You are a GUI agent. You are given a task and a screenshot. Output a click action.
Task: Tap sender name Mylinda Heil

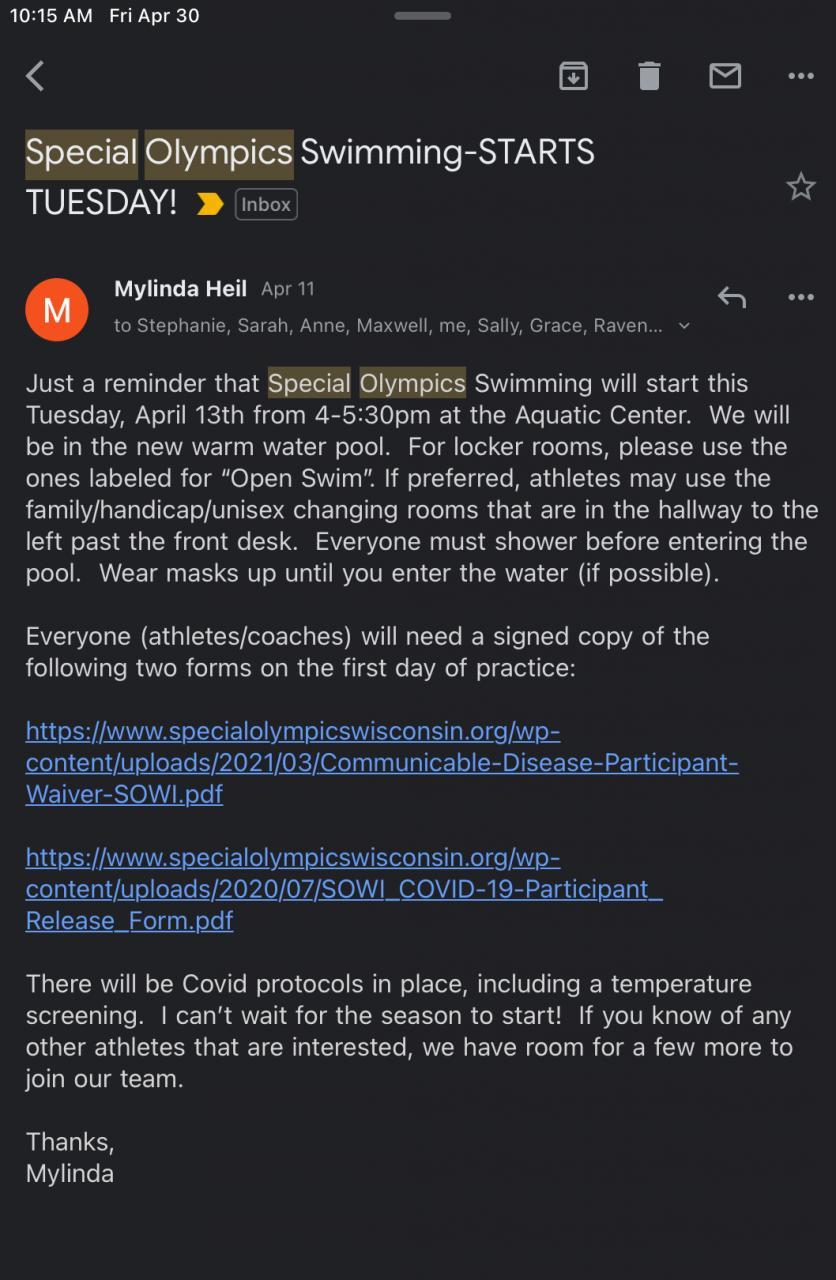coord(180,289)
